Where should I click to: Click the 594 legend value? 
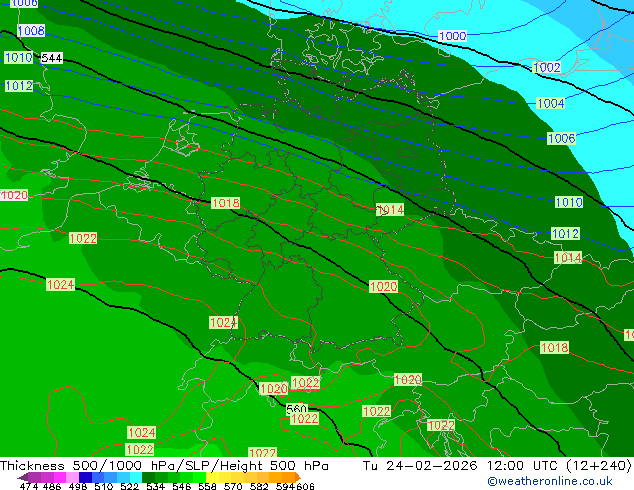285,486
